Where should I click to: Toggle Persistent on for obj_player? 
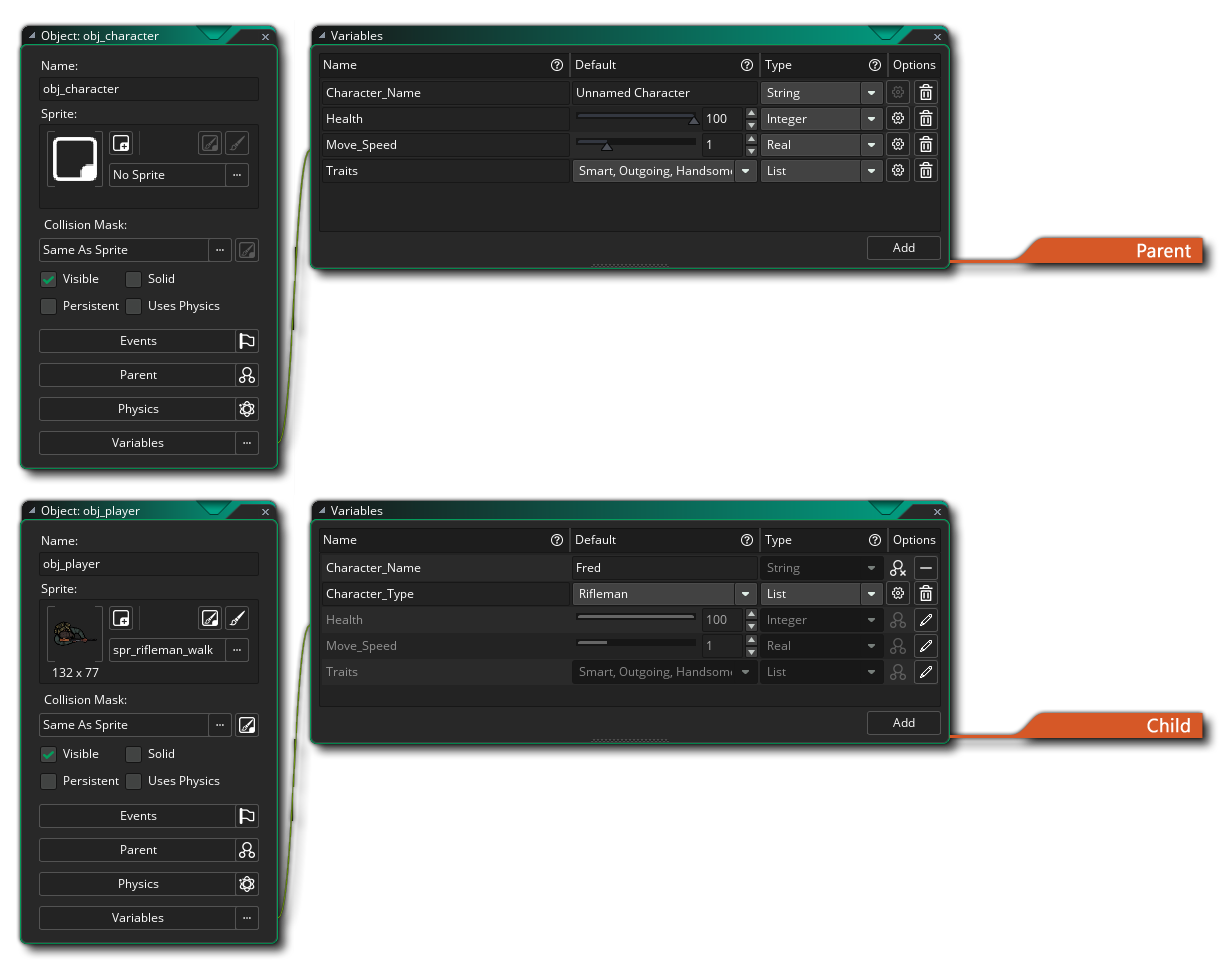coord(49,781)
